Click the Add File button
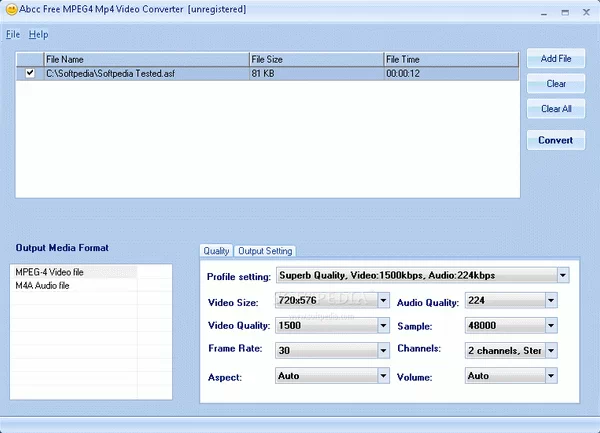The width and height of the screenshot is (600, 433). 556,59
